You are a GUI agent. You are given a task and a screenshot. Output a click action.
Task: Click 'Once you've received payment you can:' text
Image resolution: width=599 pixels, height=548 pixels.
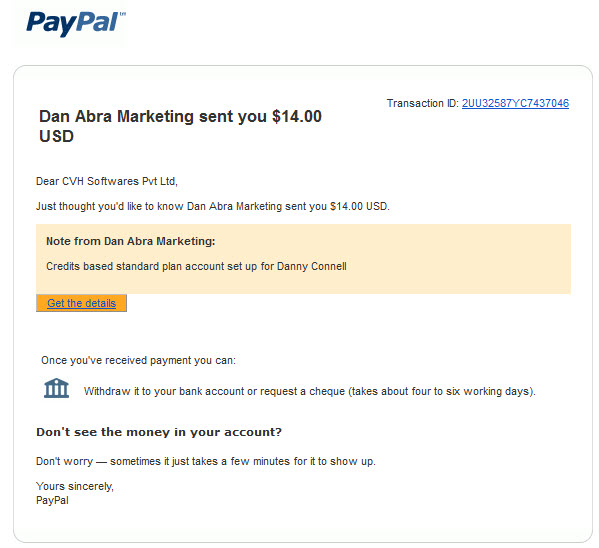(x=138, y=360)
